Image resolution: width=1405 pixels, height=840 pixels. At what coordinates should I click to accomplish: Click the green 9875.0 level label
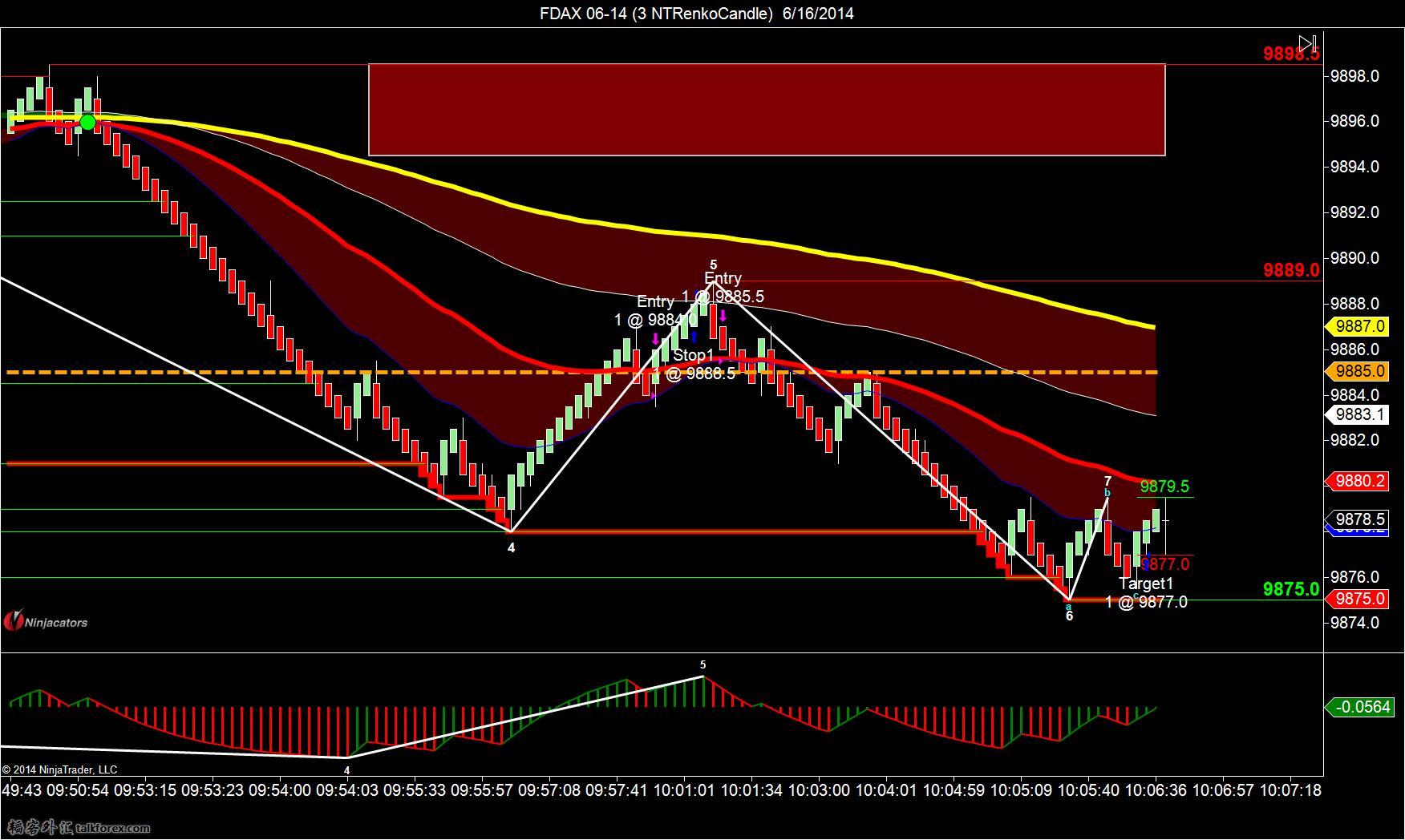pyautogui.click(x=1291, y=589)
